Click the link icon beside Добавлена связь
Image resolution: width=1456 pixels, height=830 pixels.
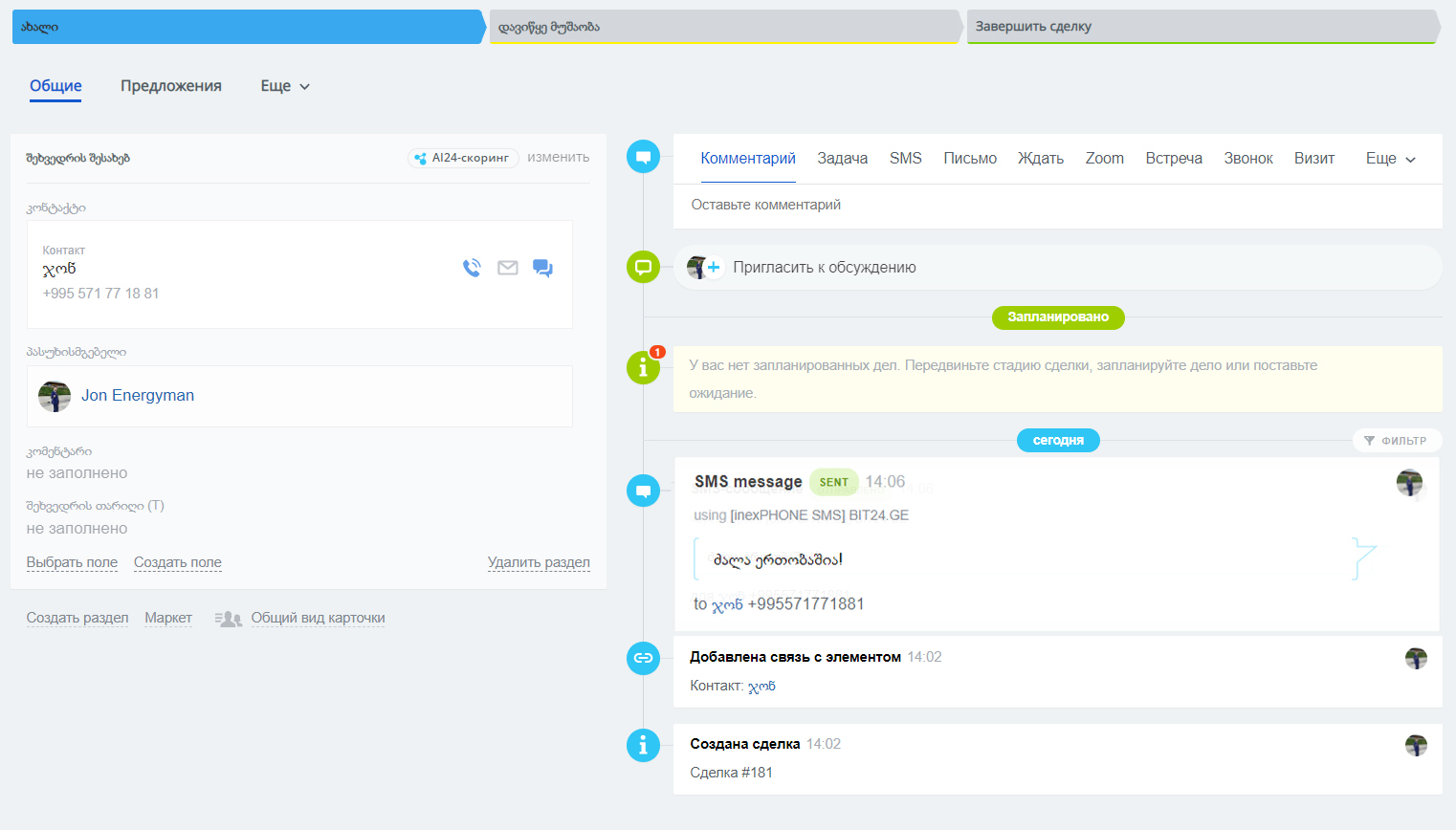[643, 658]
